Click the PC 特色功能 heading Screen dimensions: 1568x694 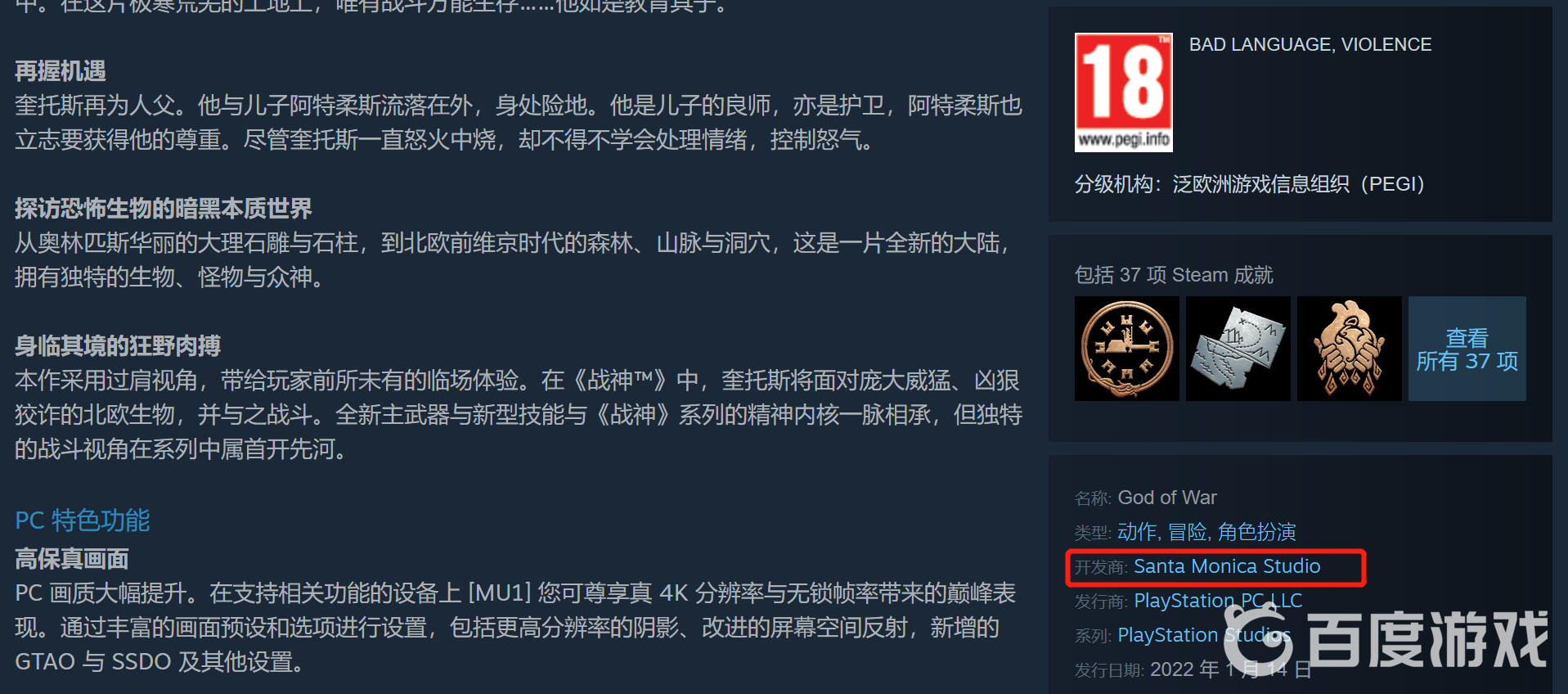click(x=83, y=520)
